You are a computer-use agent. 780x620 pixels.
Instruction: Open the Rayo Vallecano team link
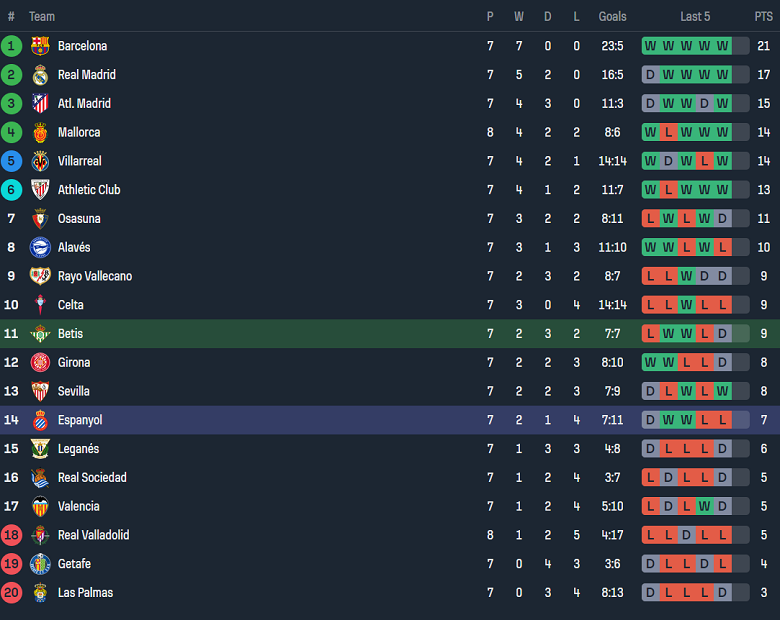pyautogui.click(x=95, y=276)
